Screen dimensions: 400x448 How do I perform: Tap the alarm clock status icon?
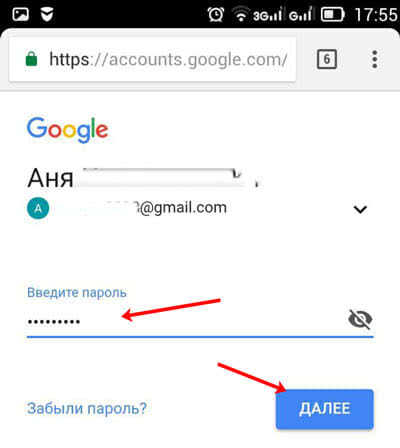(x=216, y=14)
